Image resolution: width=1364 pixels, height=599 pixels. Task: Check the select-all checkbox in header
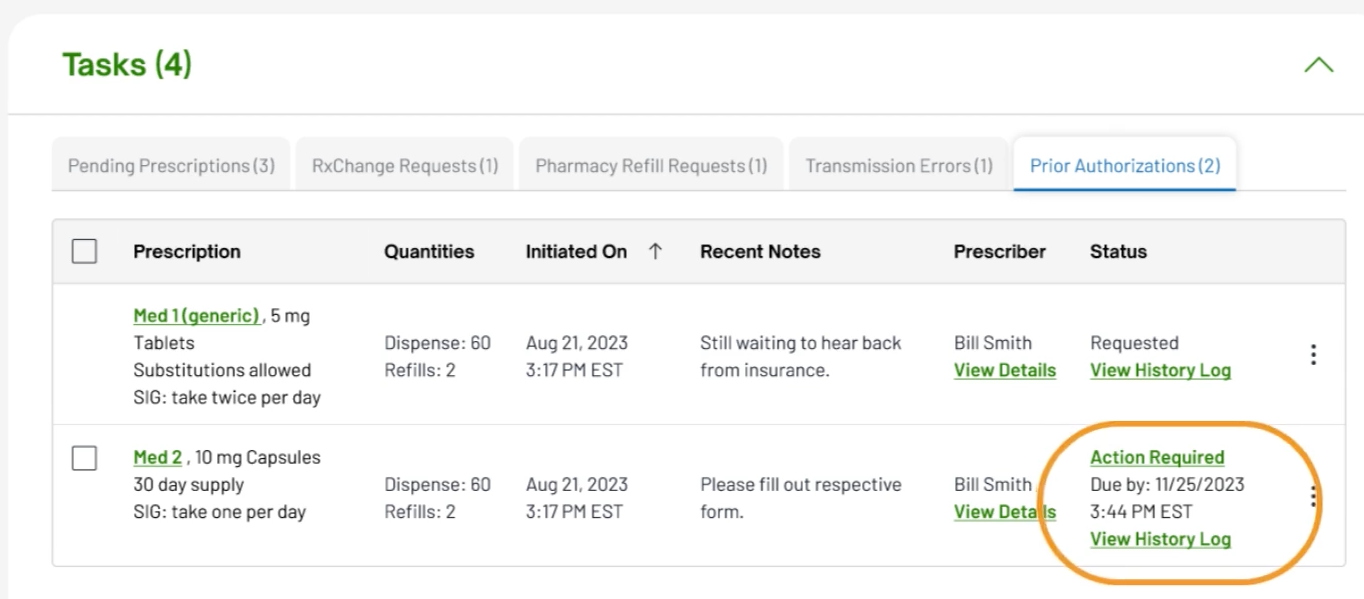click(85, 252)
